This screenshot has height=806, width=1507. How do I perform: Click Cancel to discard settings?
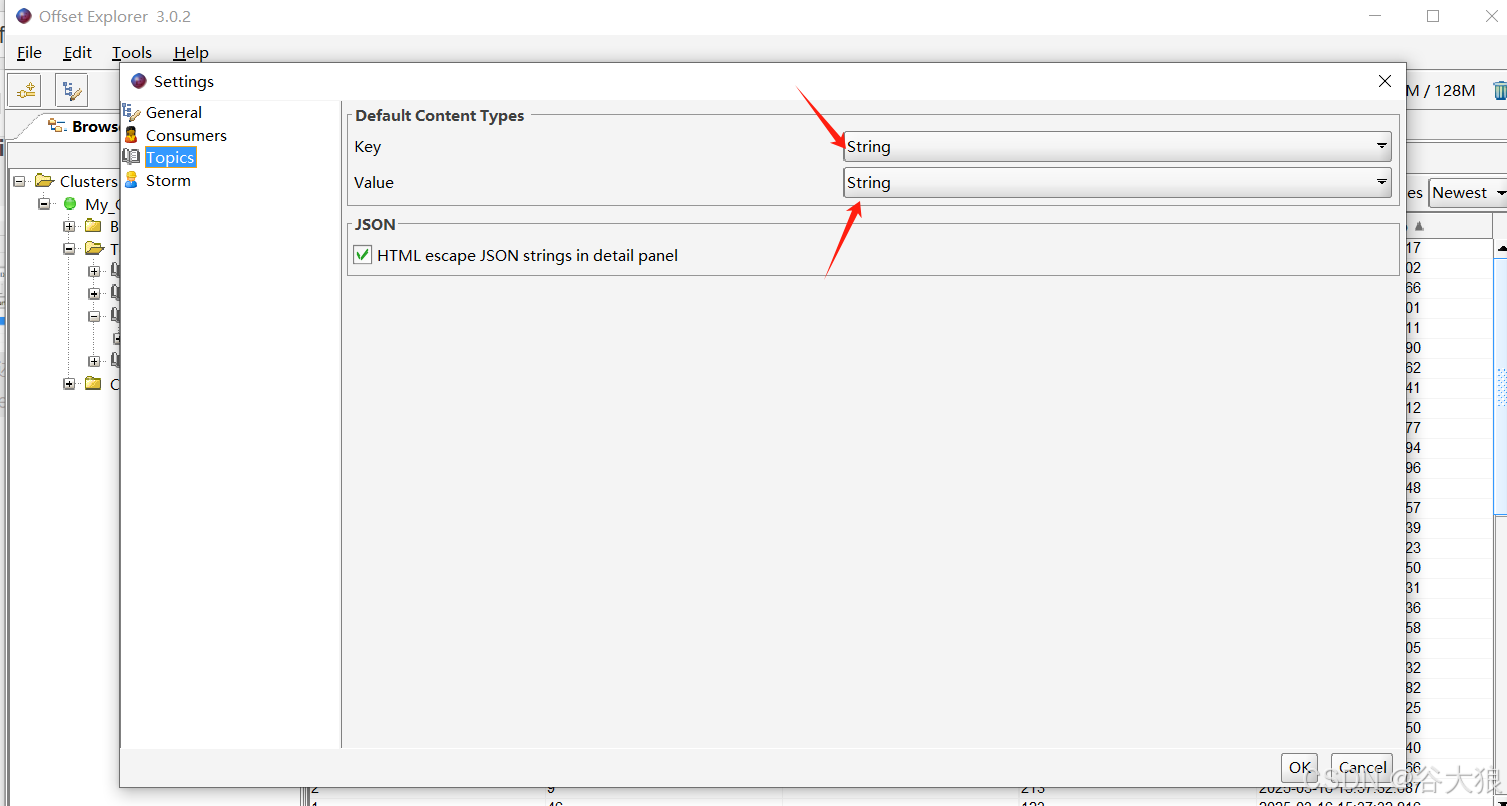[1362, 768]
